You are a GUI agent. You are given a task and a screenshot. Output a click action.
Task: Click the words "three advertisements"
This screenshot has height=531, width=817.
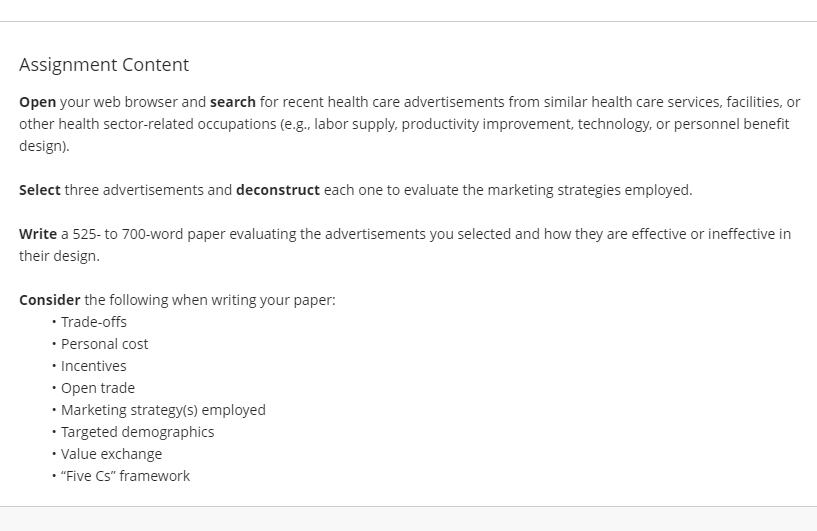tap(134, 190)
